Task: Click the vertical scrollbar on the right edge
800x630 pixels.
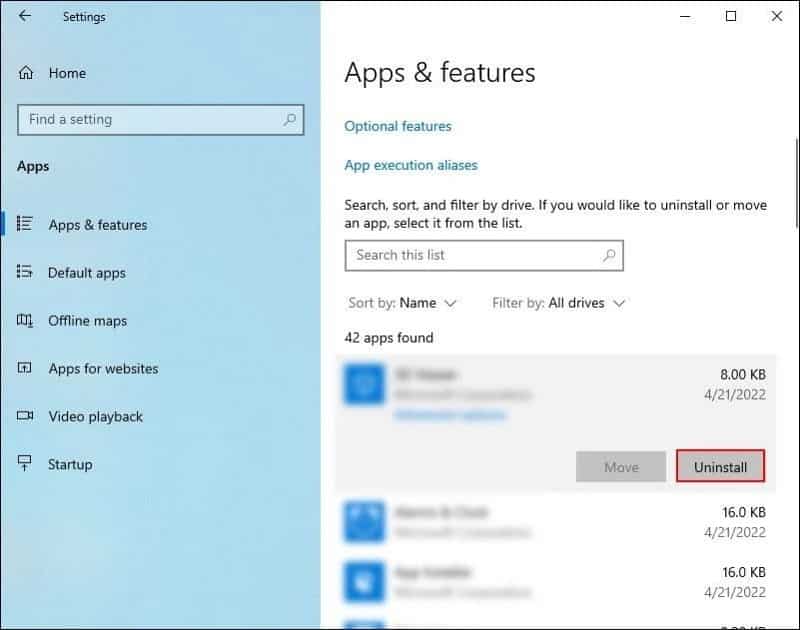Action: coord(796,184)
